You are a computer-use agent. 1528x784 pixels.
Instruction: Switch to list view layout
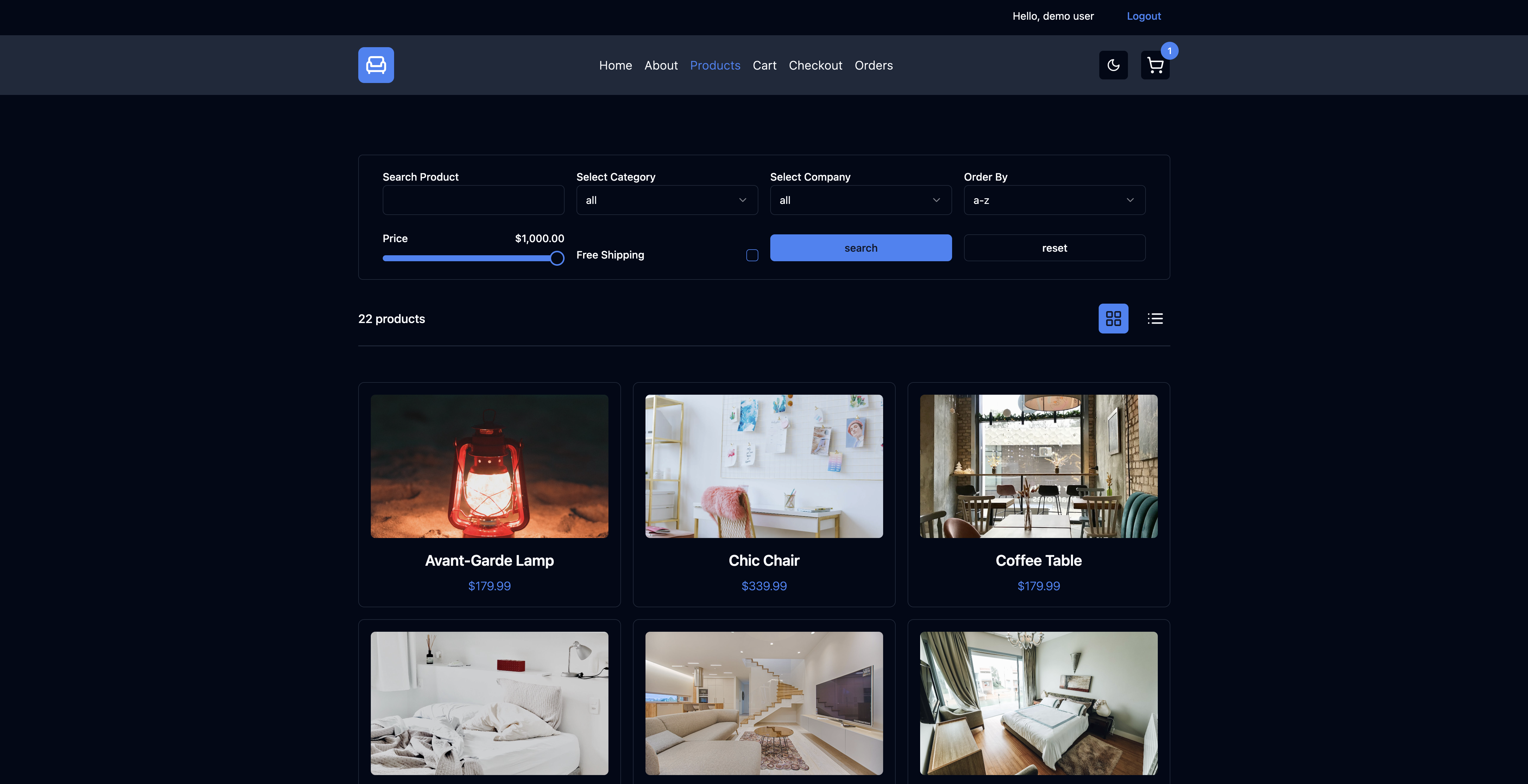tap(1155, 319)
